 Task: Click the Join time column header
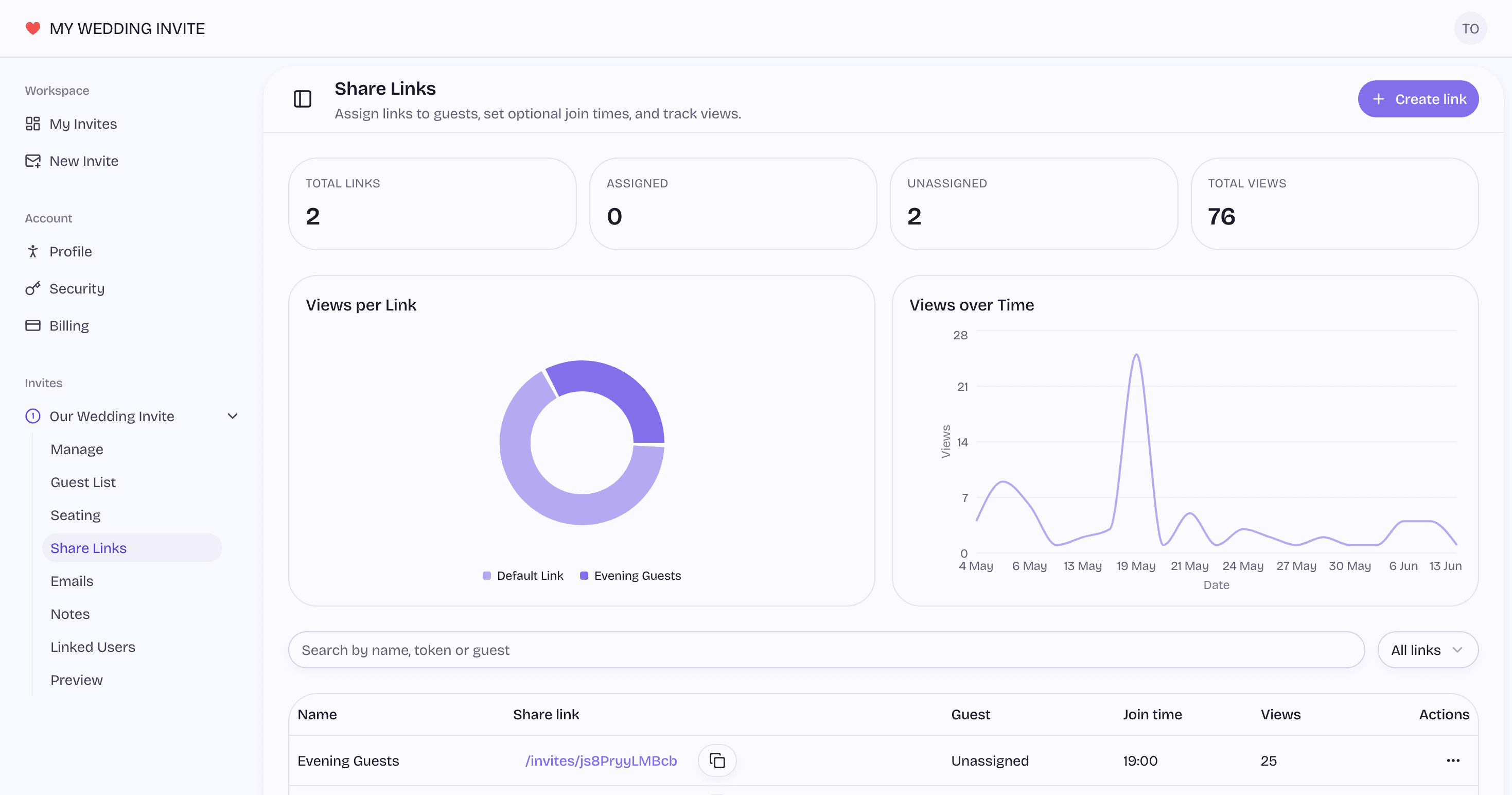point(1152,714)
